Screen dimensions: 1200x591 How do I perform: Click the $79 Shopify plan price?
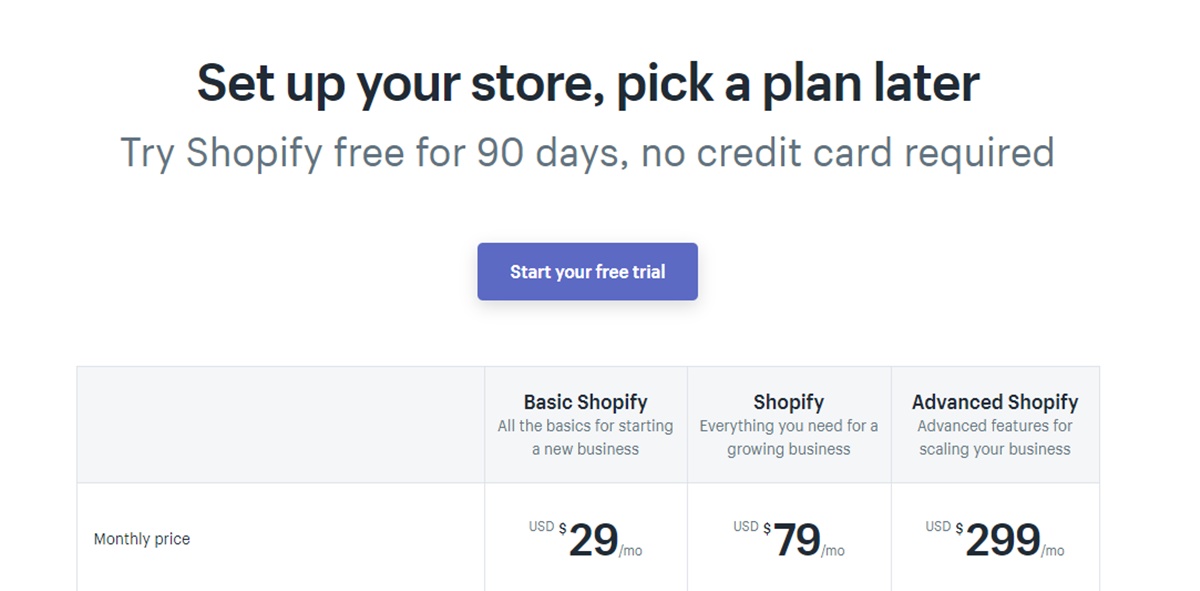tap(797, 541)
